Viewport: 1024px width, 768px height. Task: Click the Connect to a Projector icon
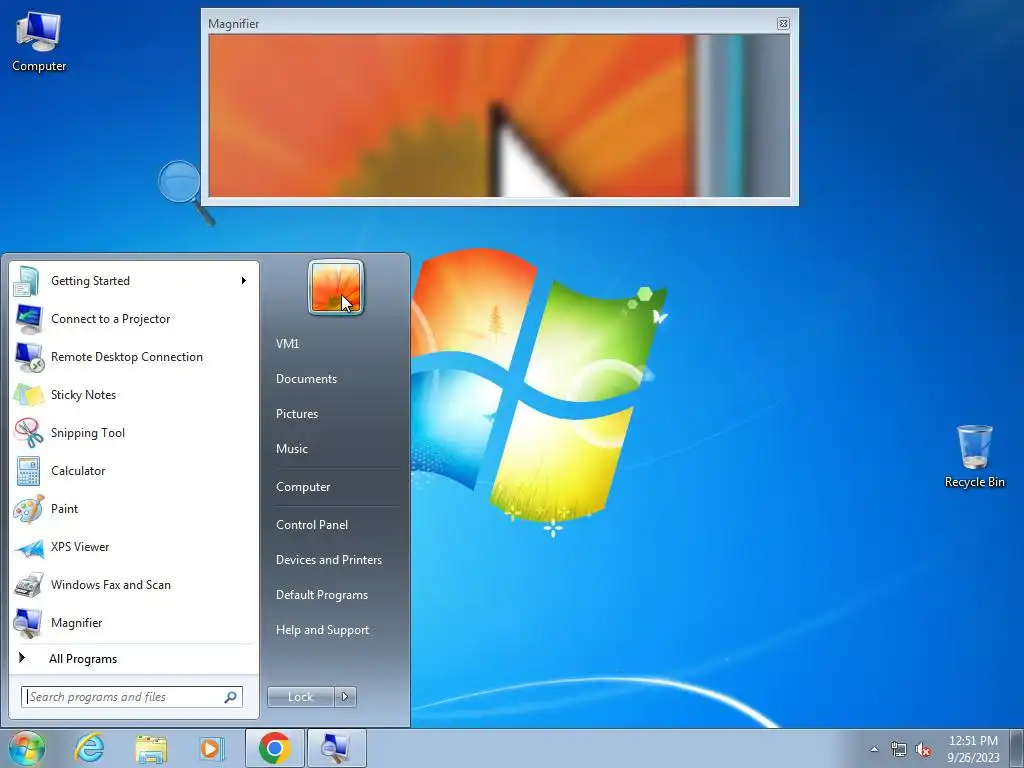coord(28,319)
